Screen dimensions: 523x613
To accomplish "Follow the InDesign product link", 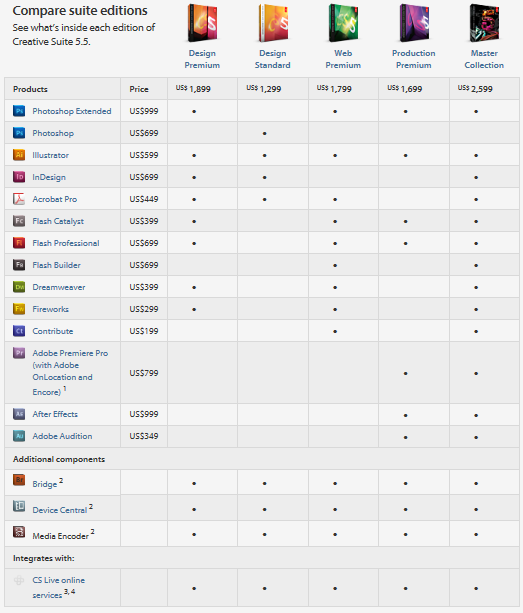I will pos(49,177).
